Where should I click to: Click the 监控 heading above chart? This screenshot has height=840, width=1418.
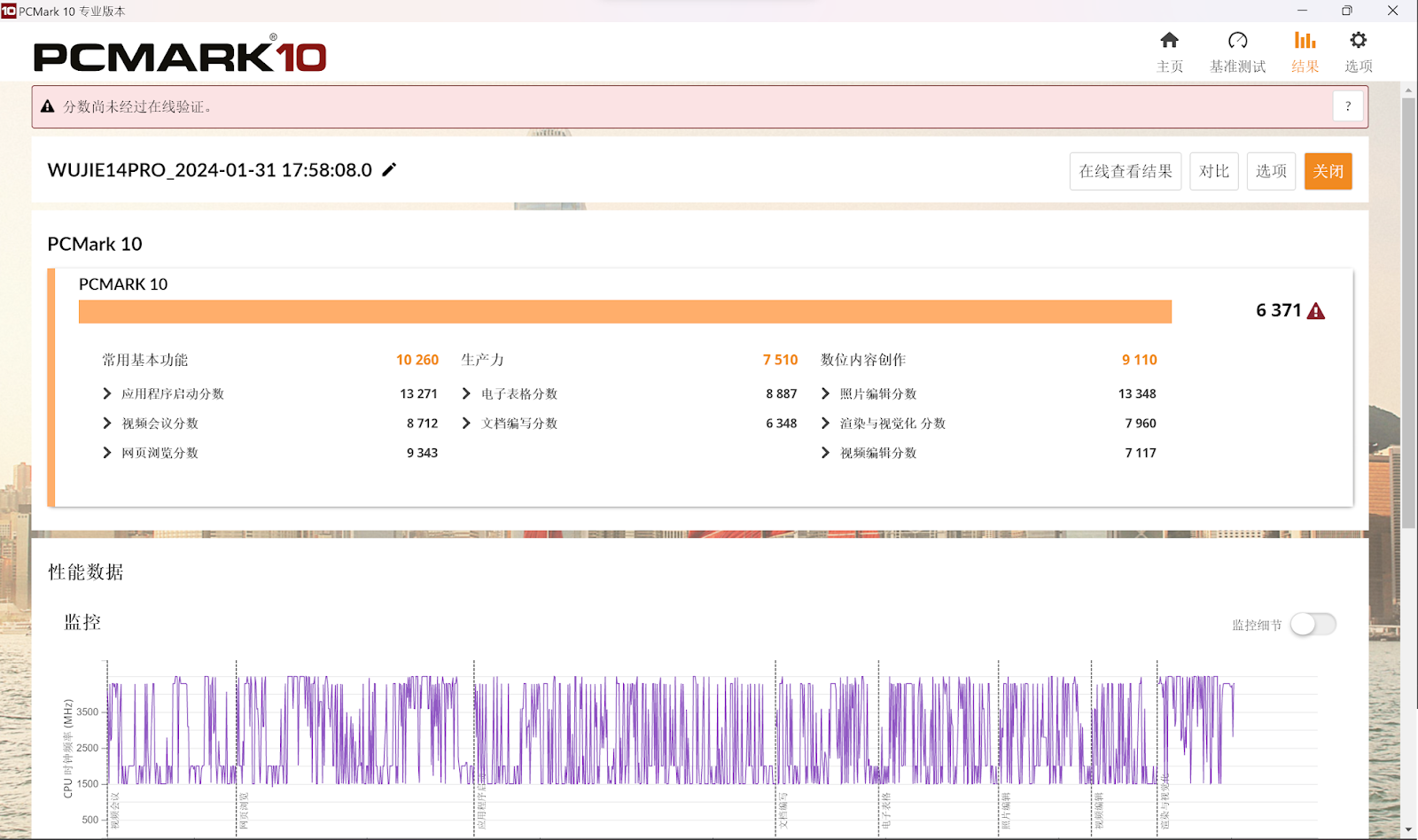(x=82, y=622)
